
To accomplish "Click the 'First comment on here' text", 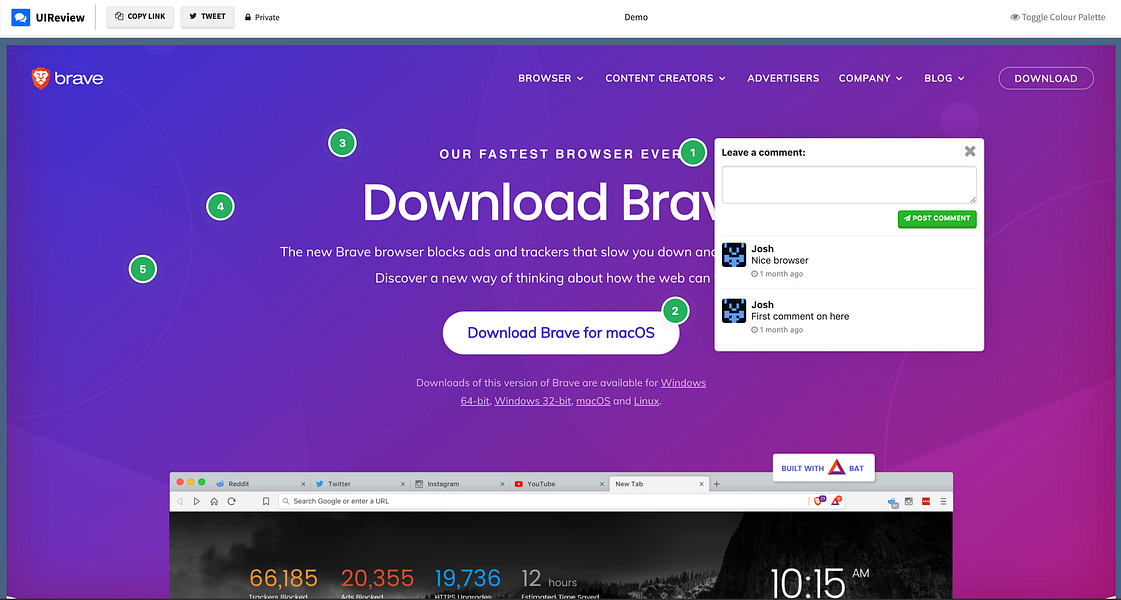I will coord(800,316).
